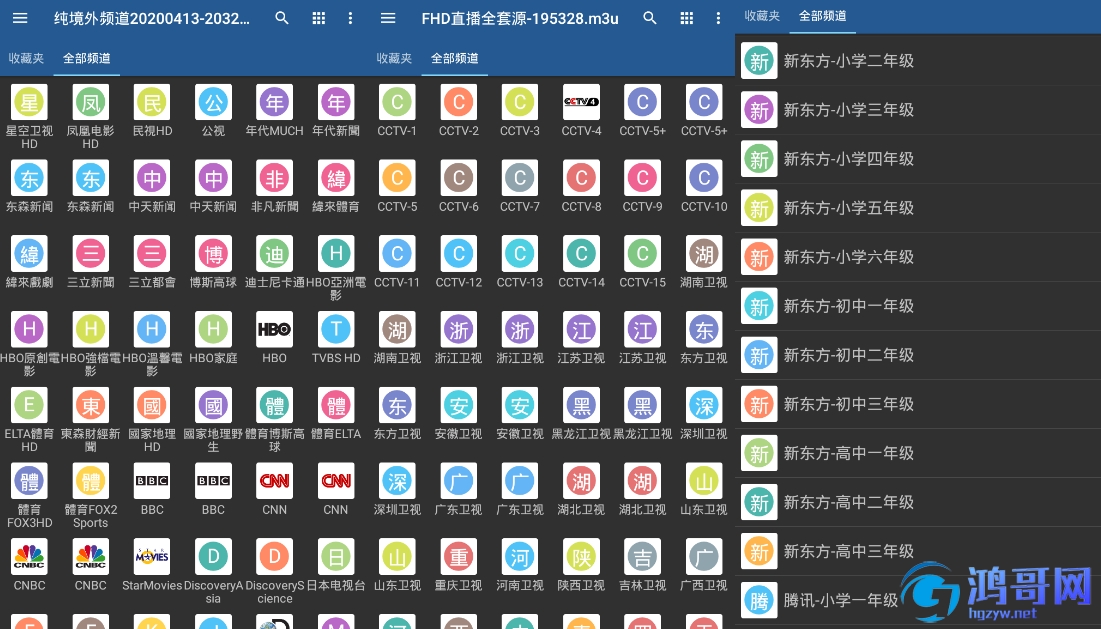This screenshot has width=1101, height=629.
Task: Search channels in the 纯境外频道 playlist
Action: [x=282, y=18]
